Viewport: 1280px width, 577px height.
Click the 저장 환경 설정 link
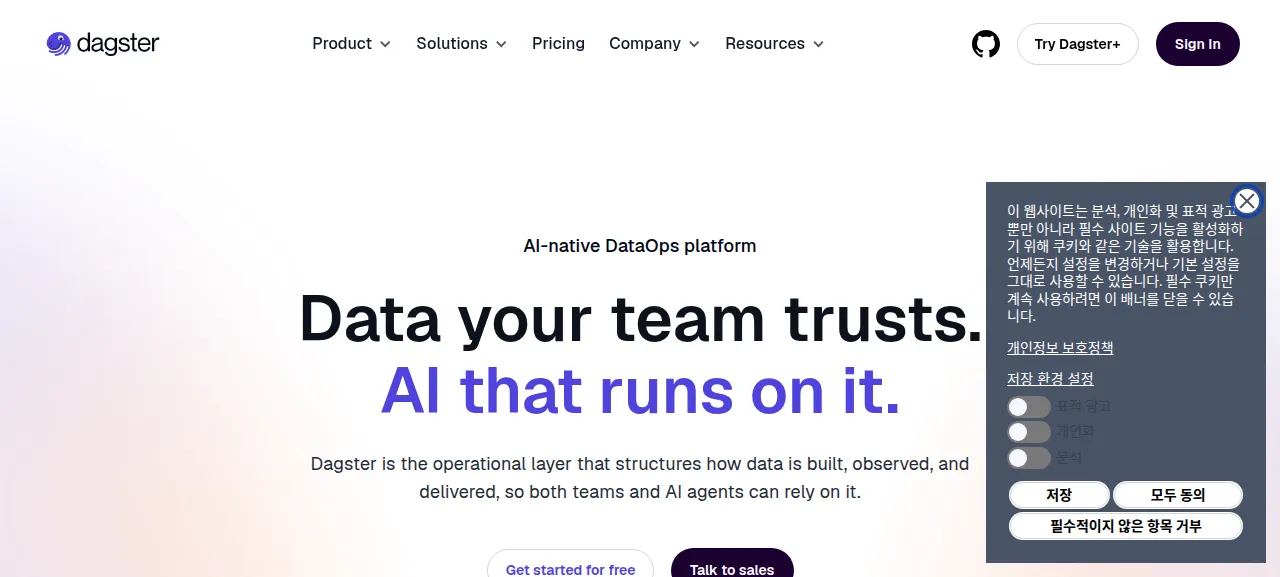[1050, 379]
